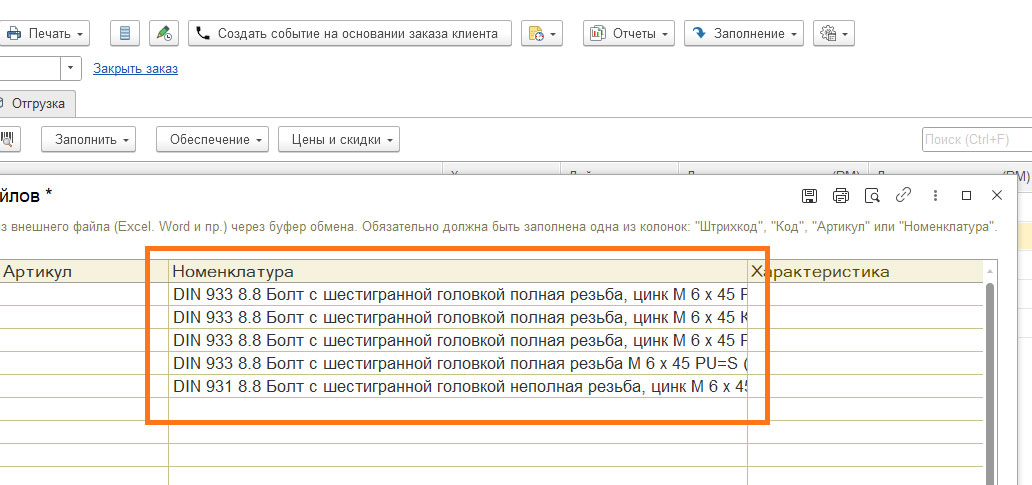Screen dimensions: 1032x485
Task: Click the save diskette icon in dialog
Action: click(810, 195)
